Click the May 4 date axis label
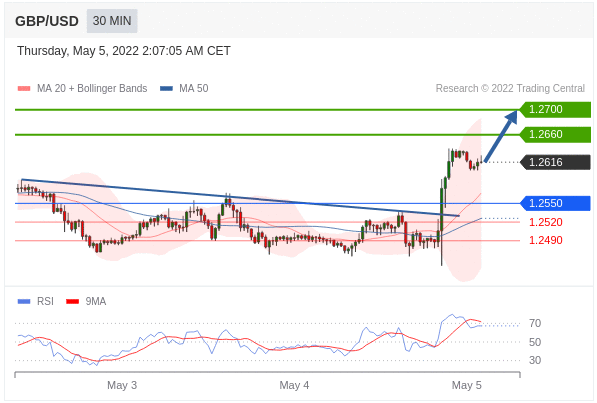This screenshot has height=403, width=597. point(294,385)
